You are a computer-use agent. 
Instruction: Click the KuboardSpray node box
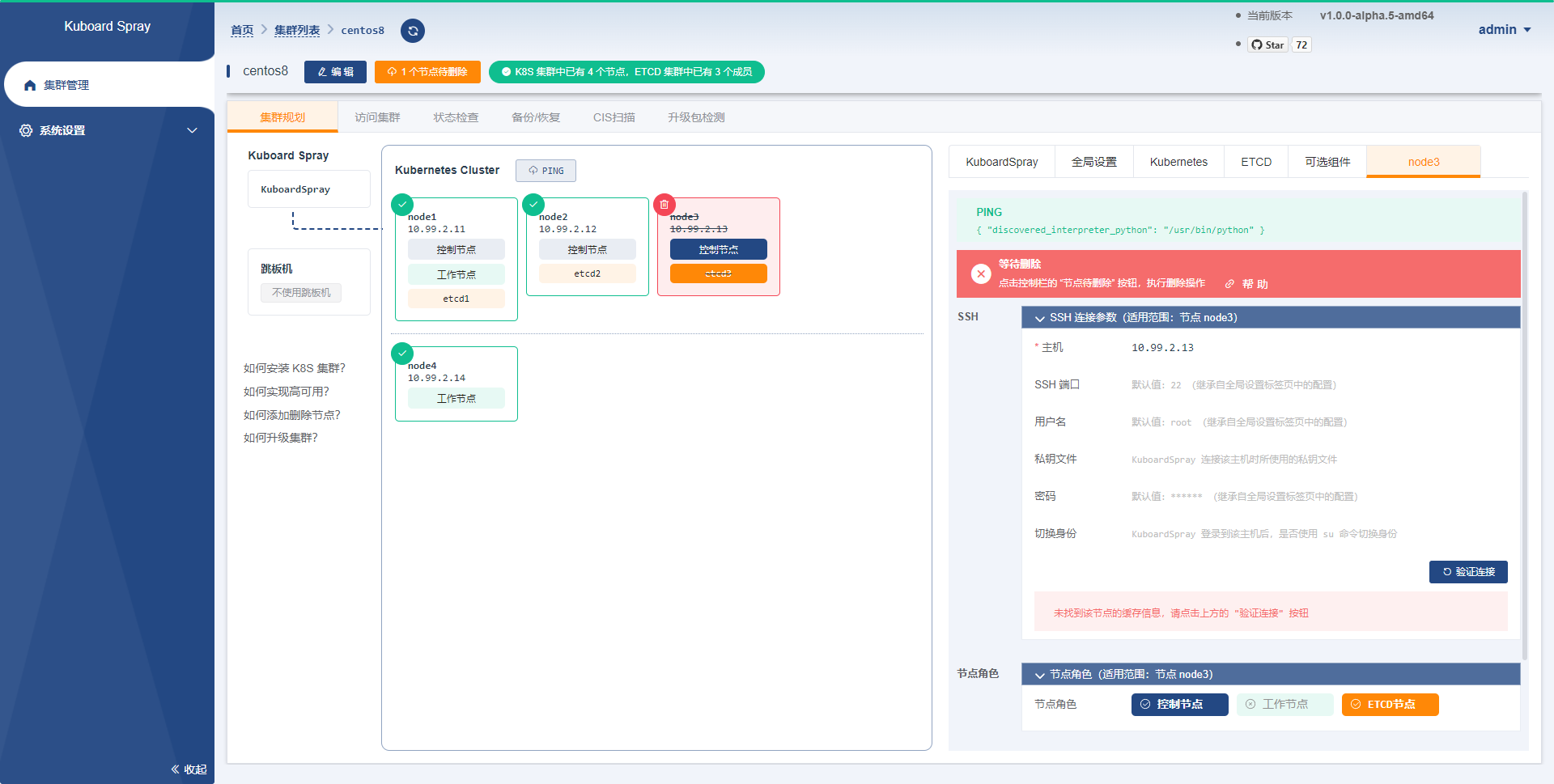point(309,189)
